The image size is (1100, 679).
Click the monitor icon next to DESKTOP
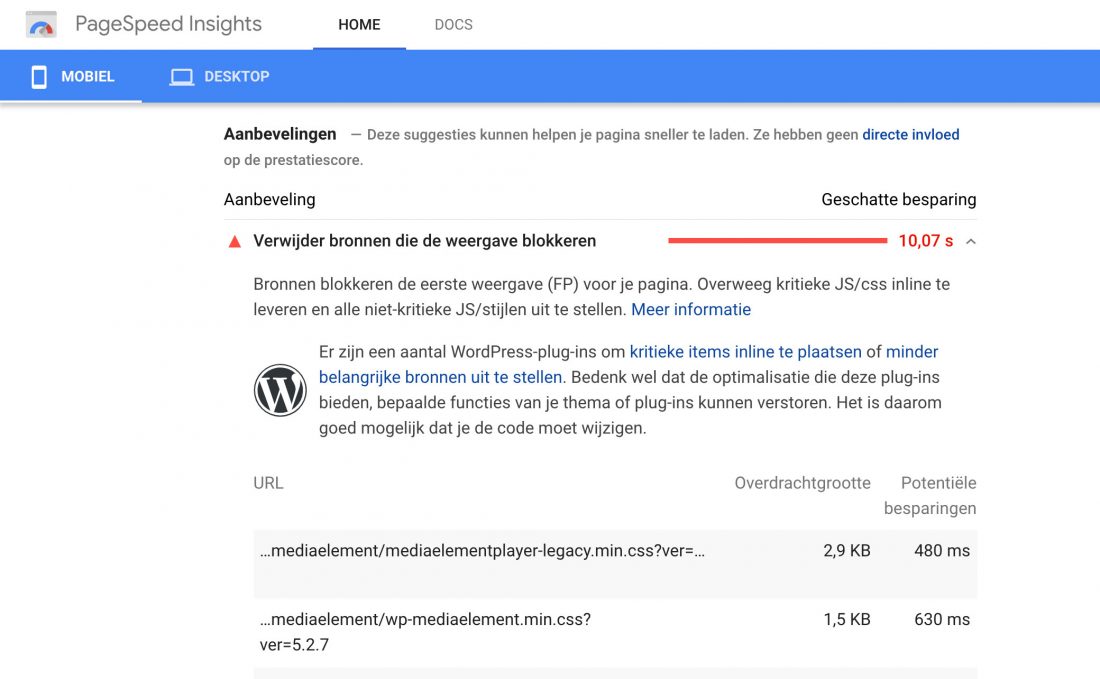tap(181, 75)
